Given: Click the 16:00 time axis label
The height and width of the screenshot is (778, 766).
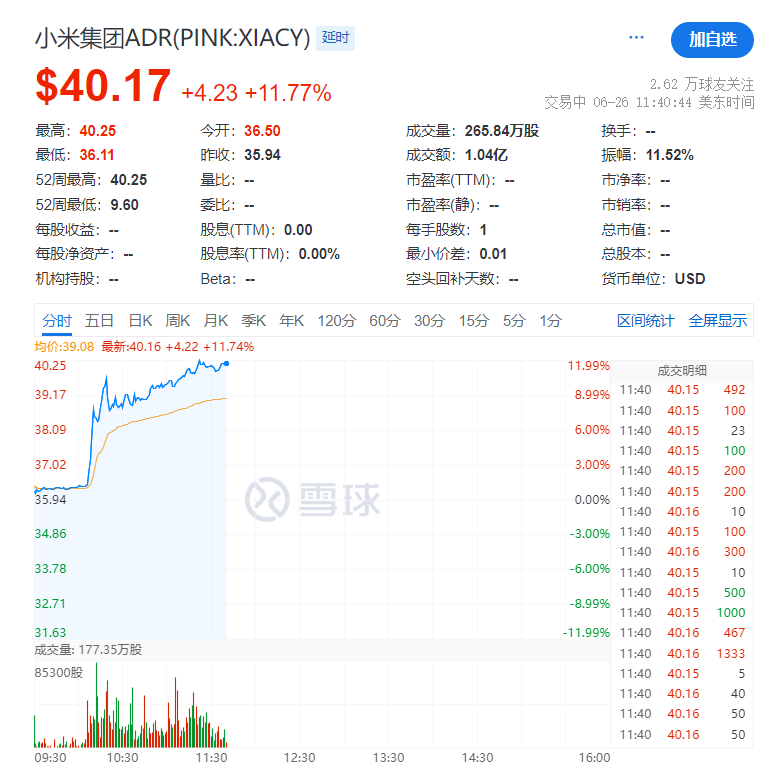Looking at the screenshot, I should (x=594, y=758).
